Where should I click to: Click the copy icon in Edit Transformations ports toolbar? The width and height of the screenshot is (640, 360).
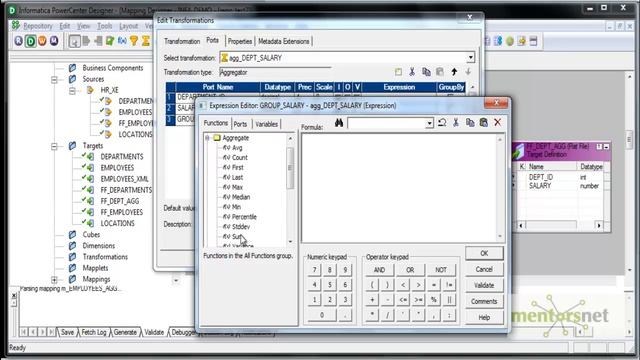426,72
